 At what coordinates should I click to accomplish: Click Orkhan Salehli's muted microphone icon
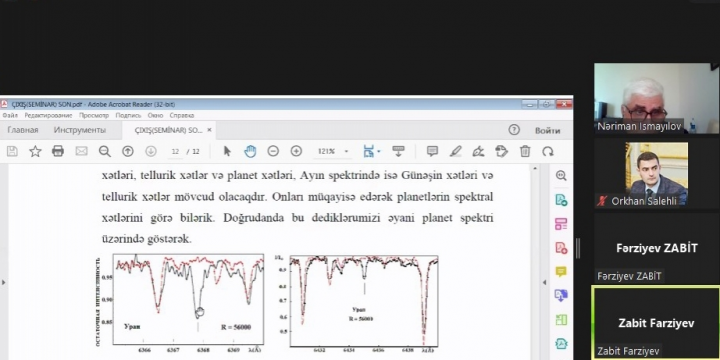click(x=602, y=201)
